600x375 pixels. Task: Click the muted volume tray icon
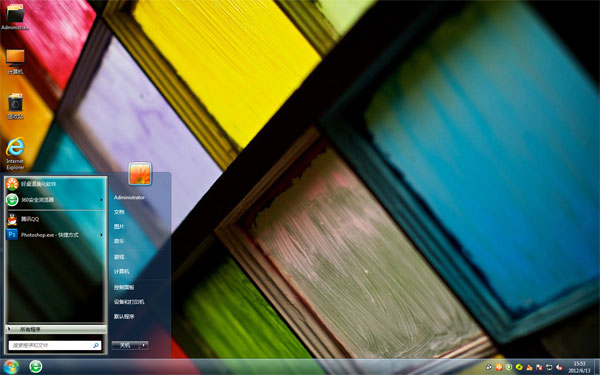tap(559, 367)
